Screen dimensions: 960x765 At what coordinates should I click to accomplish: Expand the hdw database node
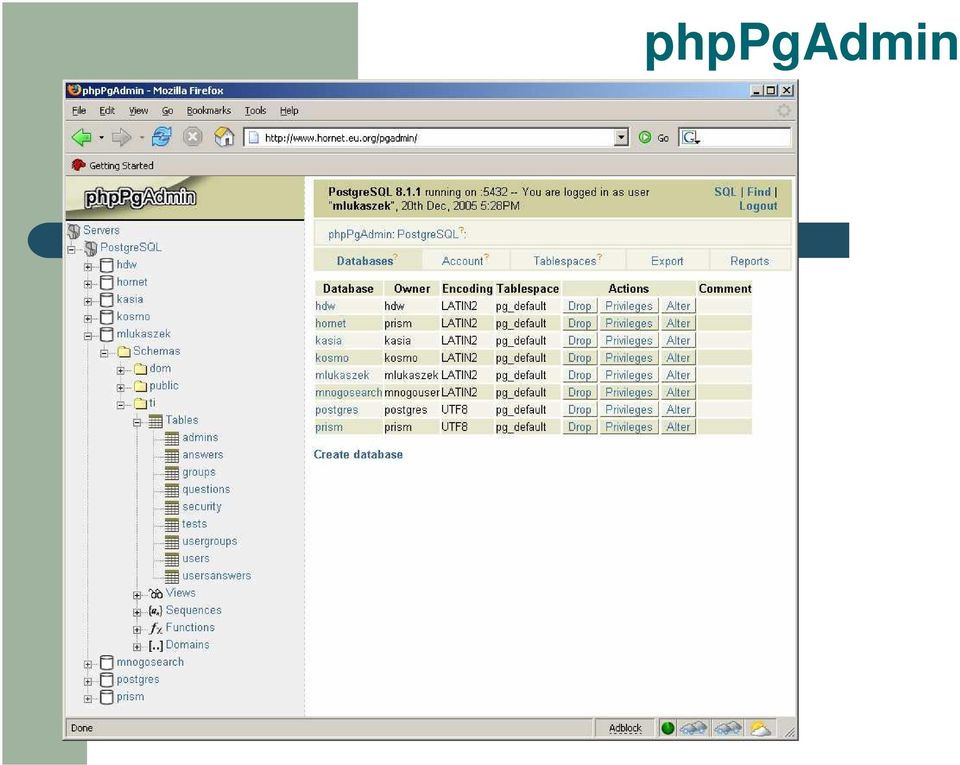click(x=88, y=267)
